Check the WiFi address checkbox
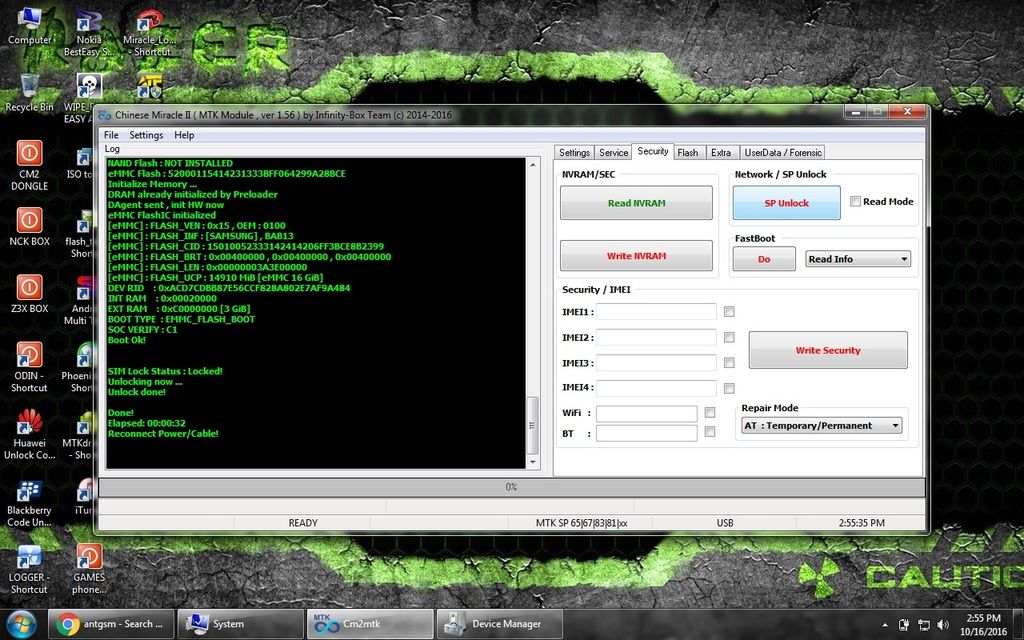This screenshot has width=1024, height=640. coord(710,412)
